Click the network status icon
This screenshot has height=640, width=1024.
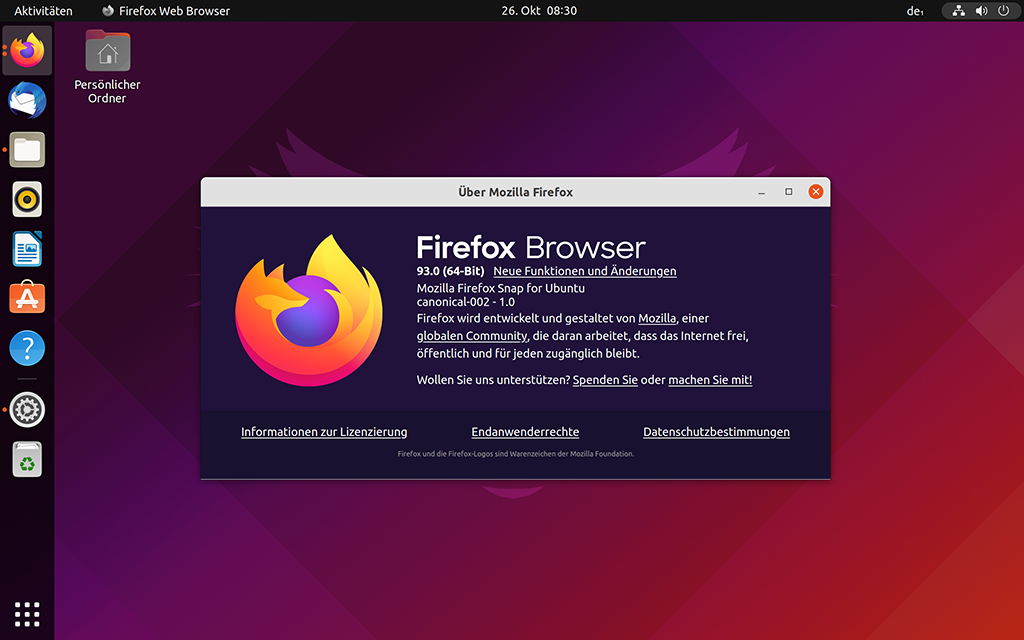tap(958, 10)
